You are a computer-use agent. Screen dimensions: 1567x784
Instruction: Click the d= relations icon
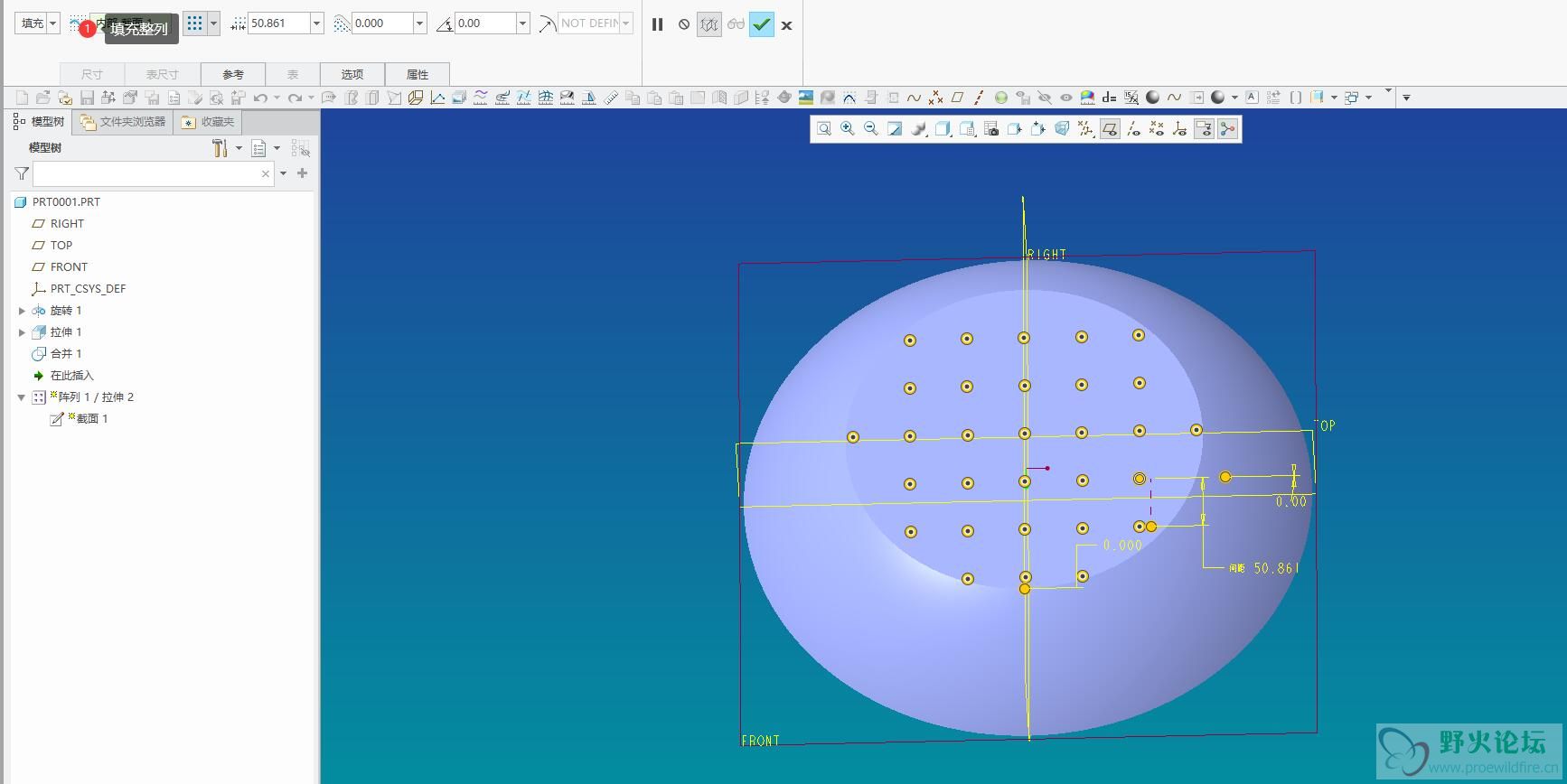(x=1109, y=98)
